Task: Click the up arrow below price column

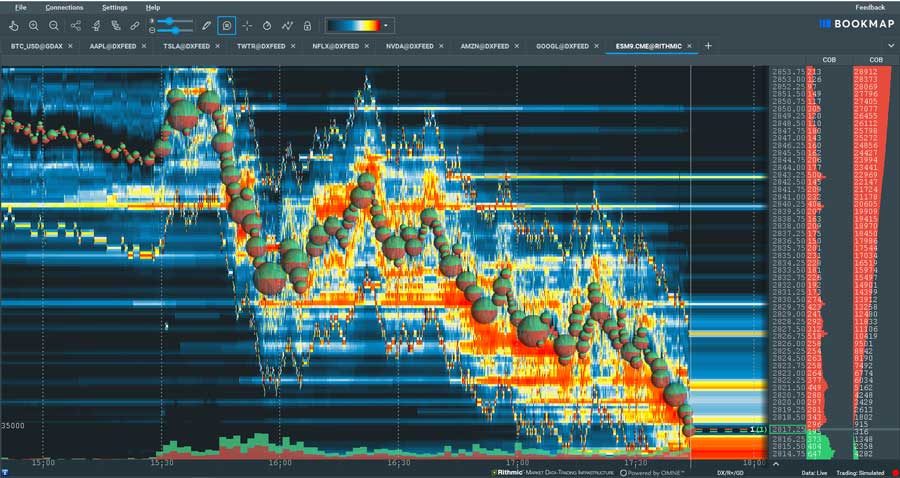Action: click(x=775, y=464)
